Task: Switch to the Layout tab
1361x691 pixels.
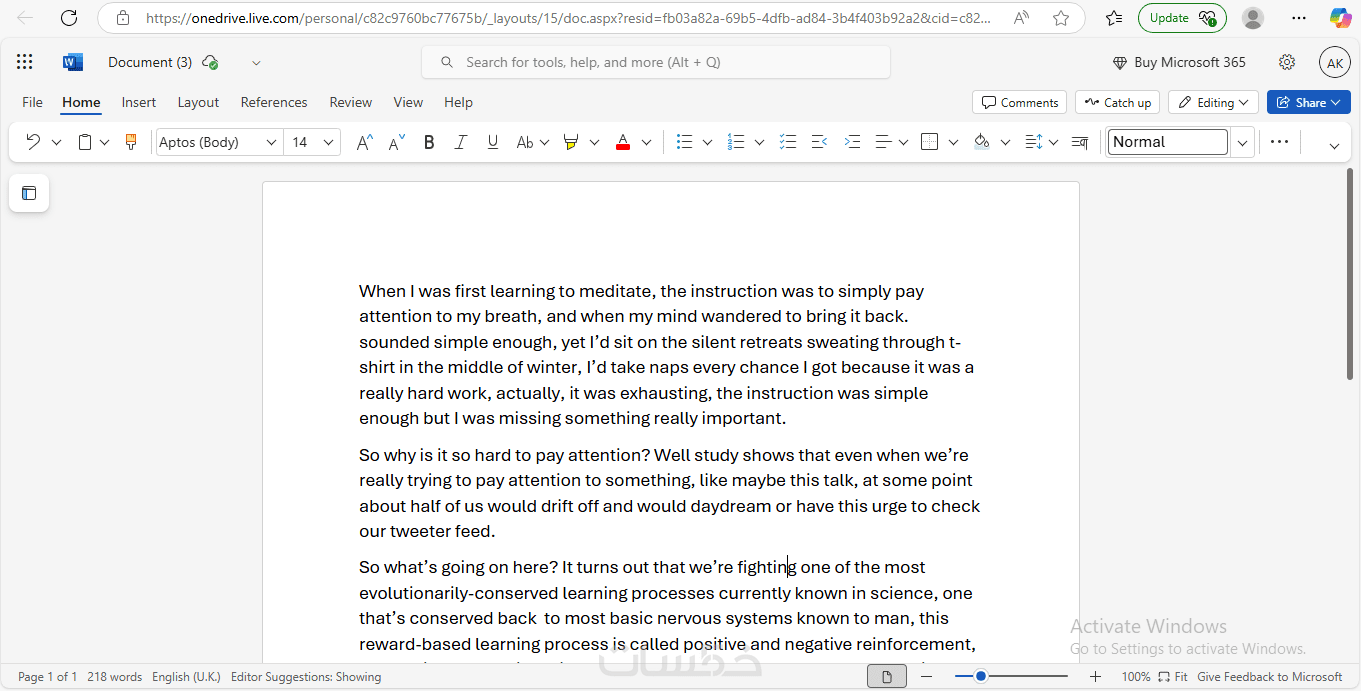Action: pyautogui.click(x=198, y=102)
